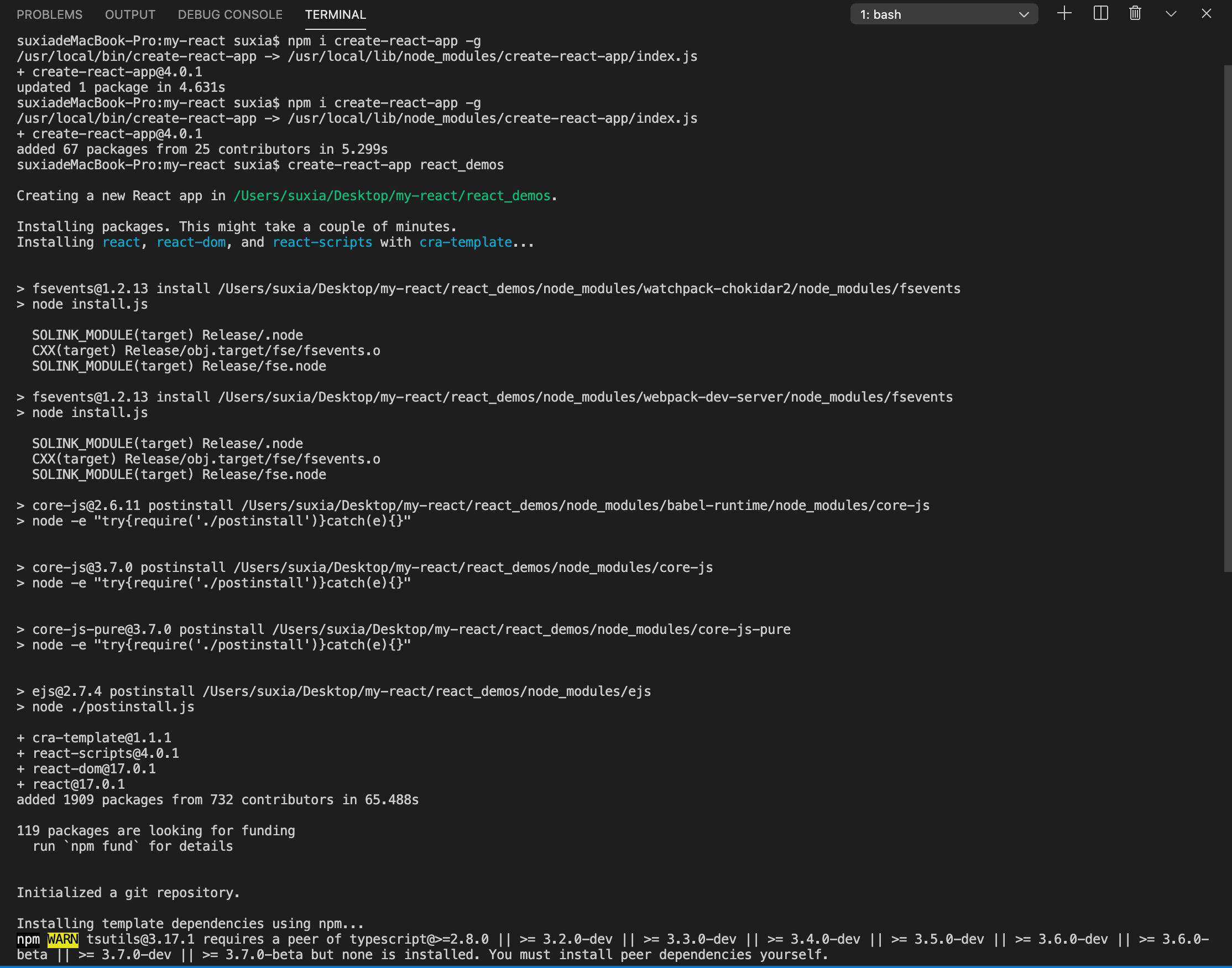
Task: Click 'node ./postinstall.js' line
Action: coord(106,707)
